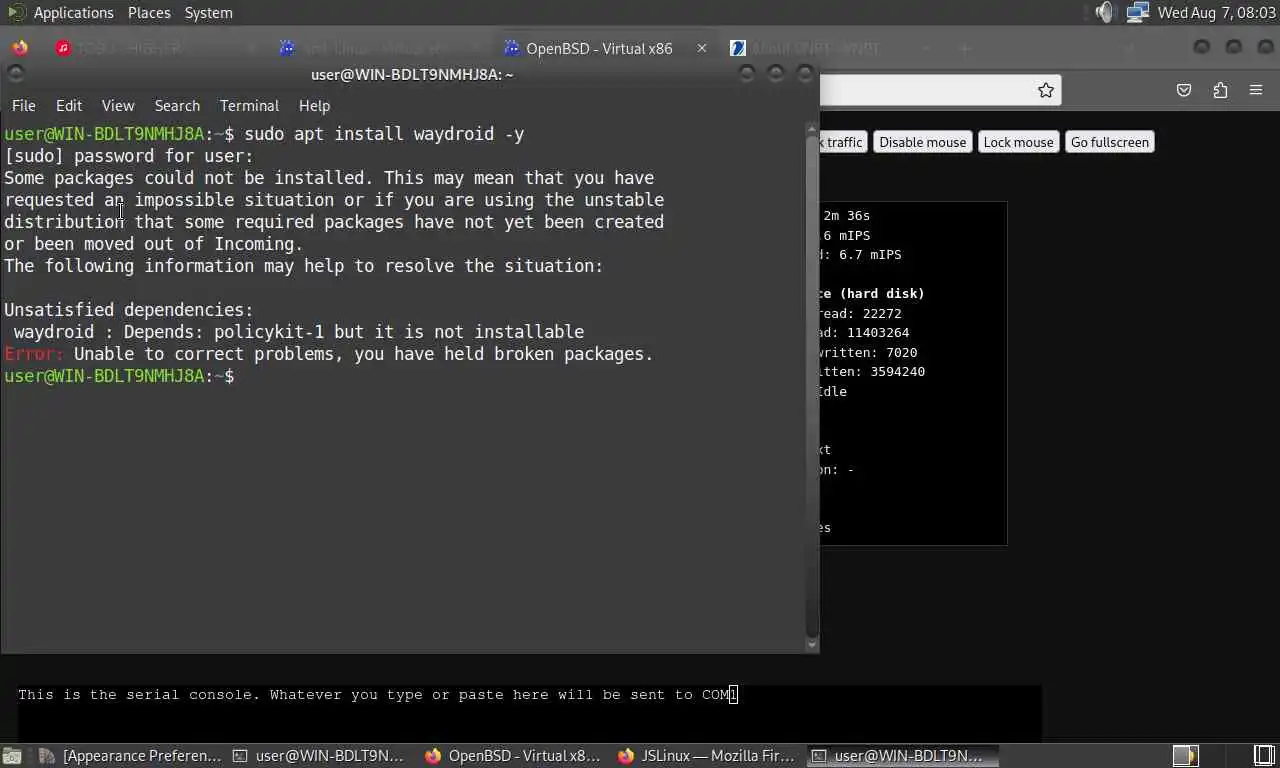This screenshot has height=768, width=1280.
Task: Click the Firefox icon left of the browser tabs
Action: (20, 48)
